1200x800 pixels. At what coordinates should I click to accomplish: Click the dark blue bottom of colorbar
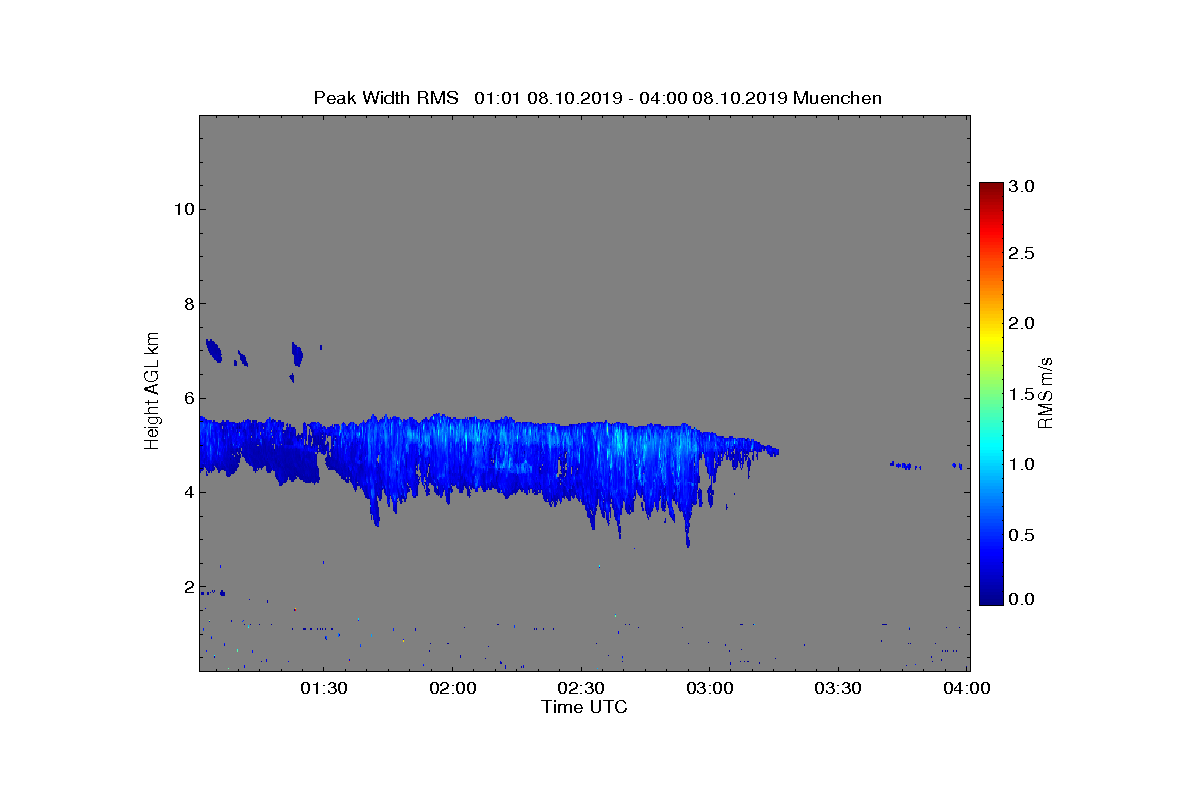point(990,597)
